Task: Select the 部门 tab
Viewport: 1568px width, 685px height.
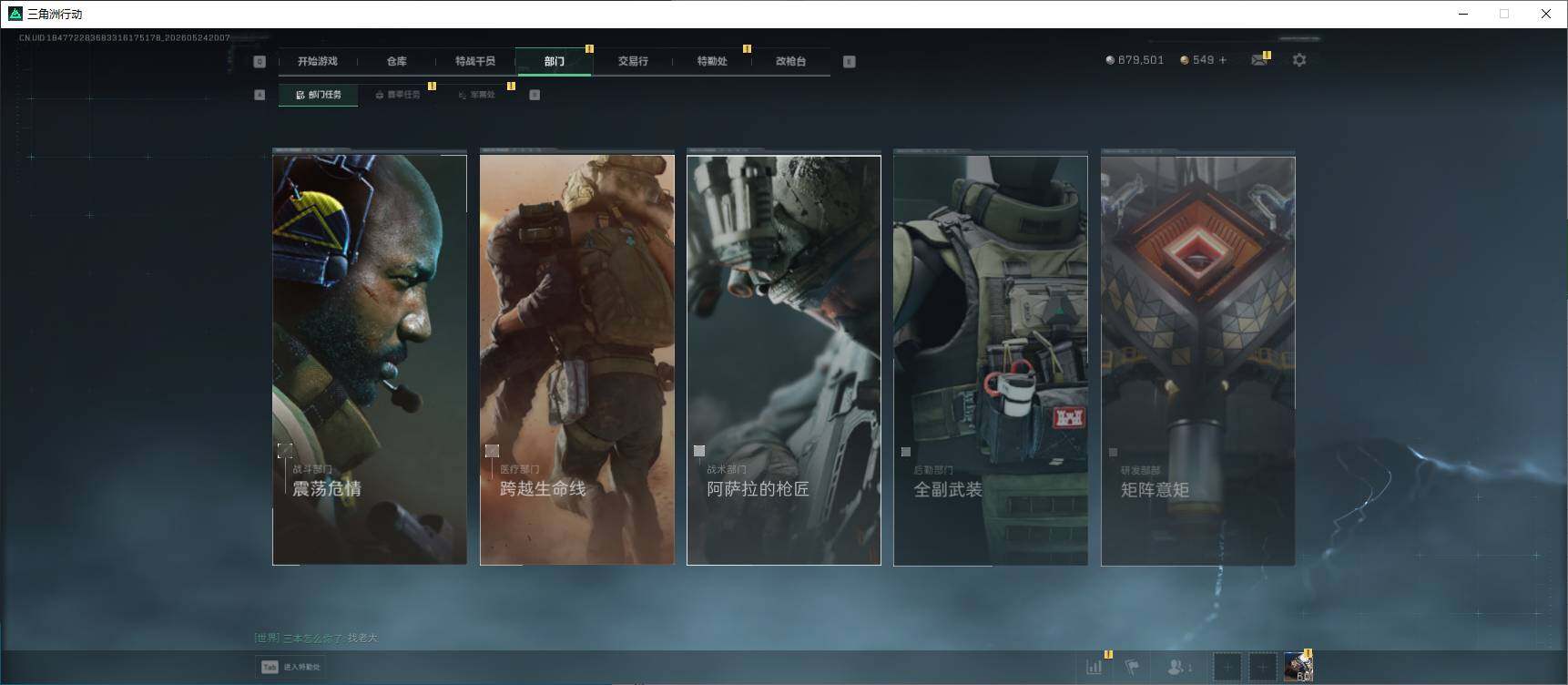Action: [x=555, y=61]
